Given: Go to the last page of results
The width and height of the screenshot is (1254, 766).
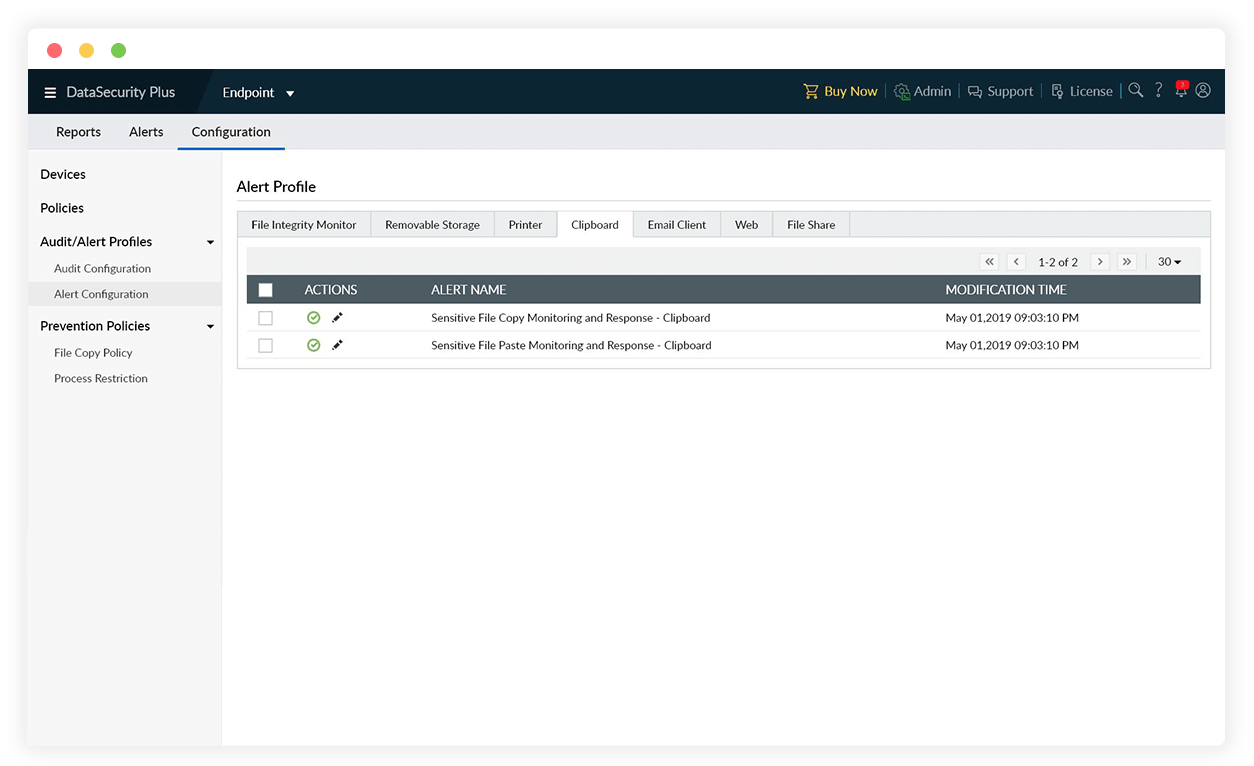Looking at the screenshot, I should tap(1127, 262).
